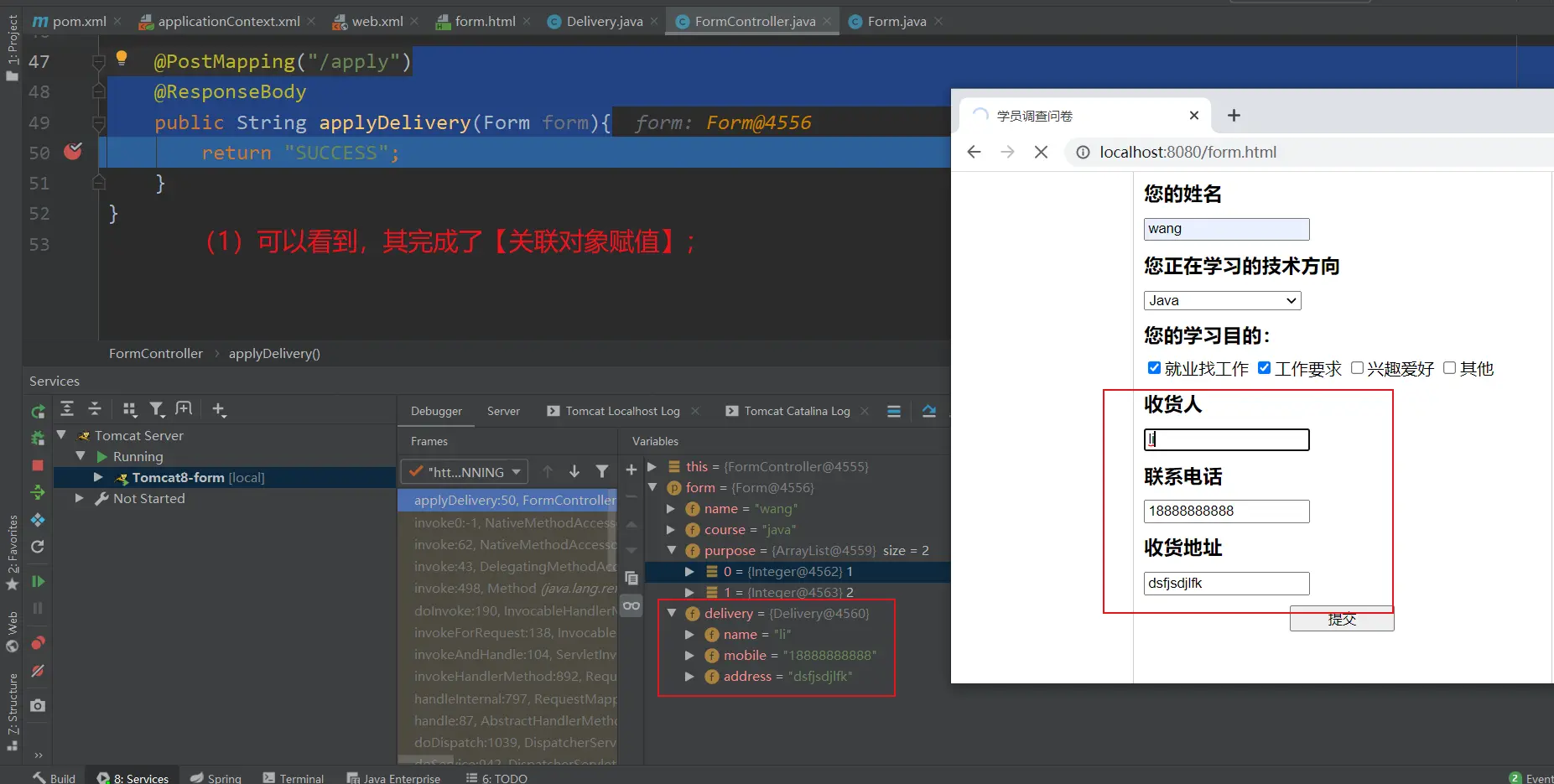Click the camera thread dump icon
The image size is (1554, 784).
point(38,706)
